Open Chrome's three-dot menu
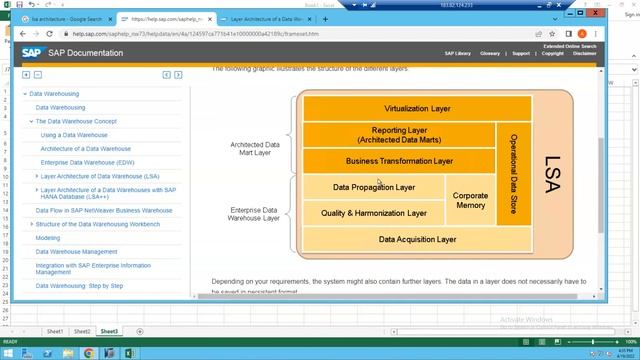The width and height of the screenshot is (640, 360). coord(596,34)
